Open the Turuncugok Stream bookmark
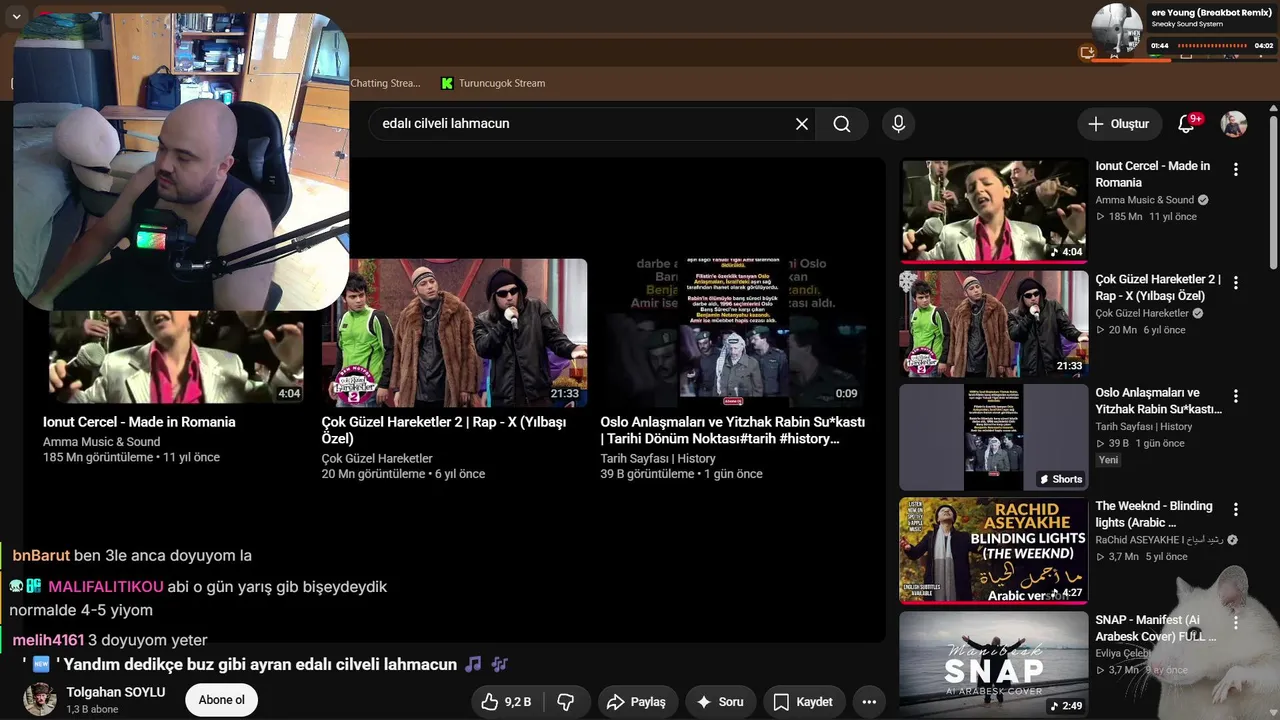Viewport: 1280px width, 720px height. 493,83
